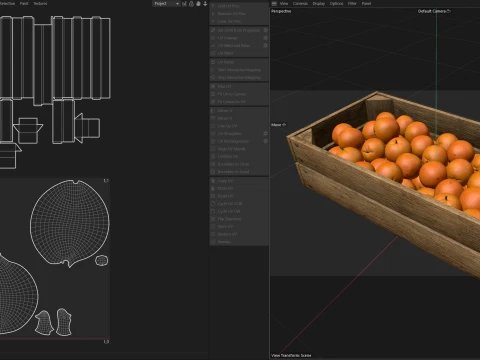Choose Cycle UV CCW
The height and width of the screenshot is (360, 480).
click(239, 203)
